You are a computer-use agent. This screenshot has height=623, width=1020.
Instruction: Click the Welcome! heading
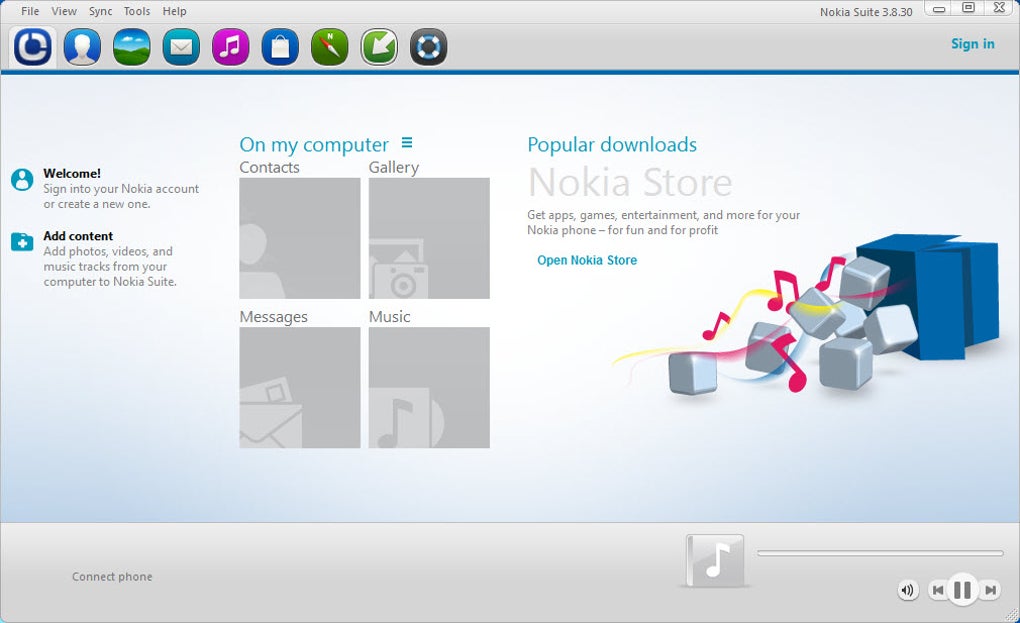coord(72,173)
